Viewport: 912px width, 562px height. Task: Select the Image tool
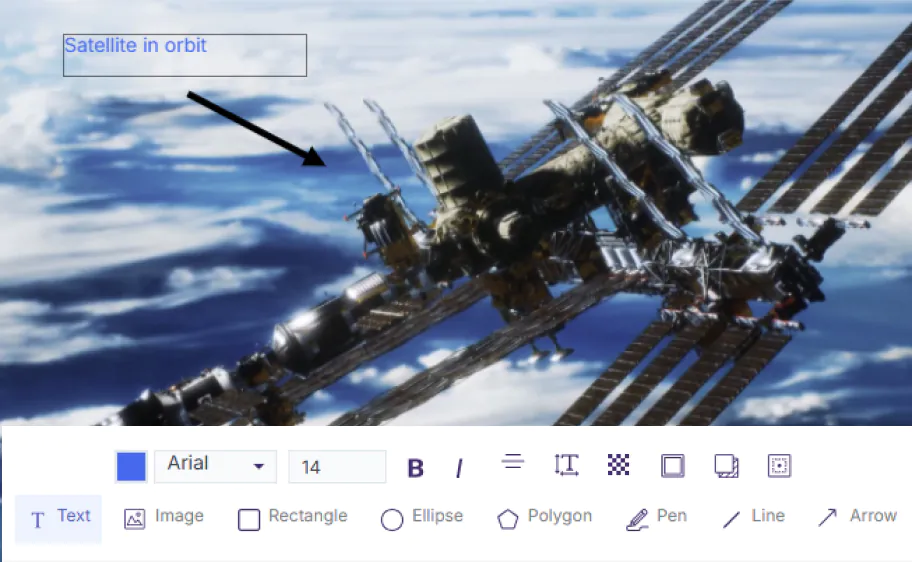(164, 518)
